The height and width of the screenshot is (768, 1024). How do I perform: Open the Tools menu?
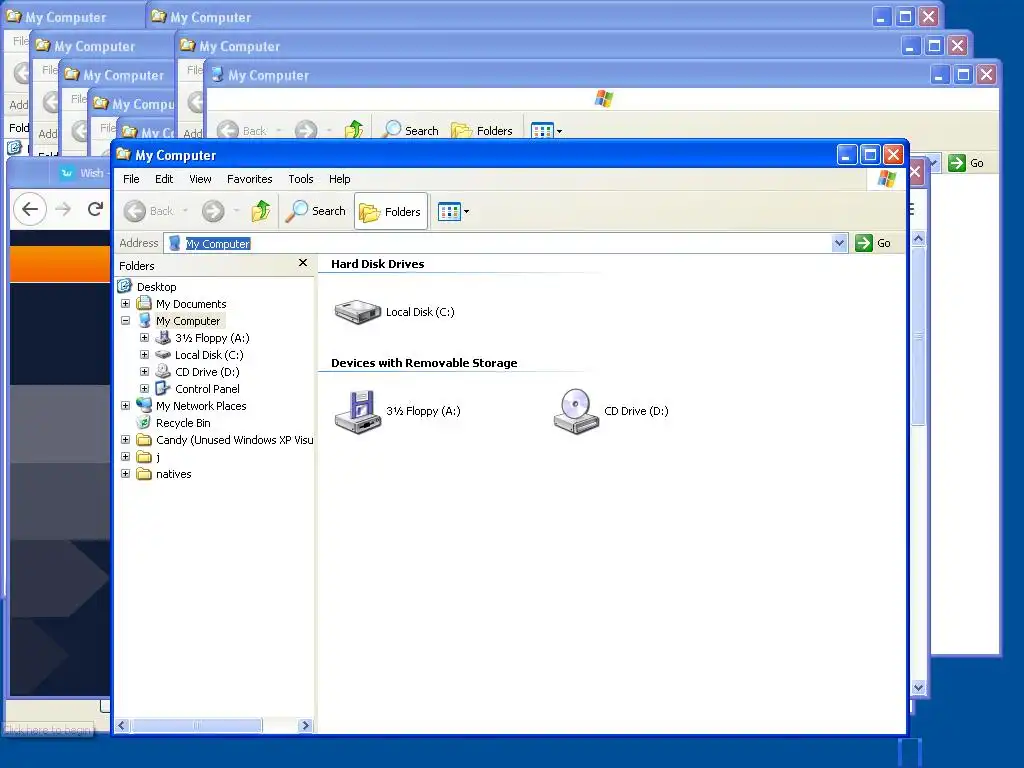[x=301, y=179]
